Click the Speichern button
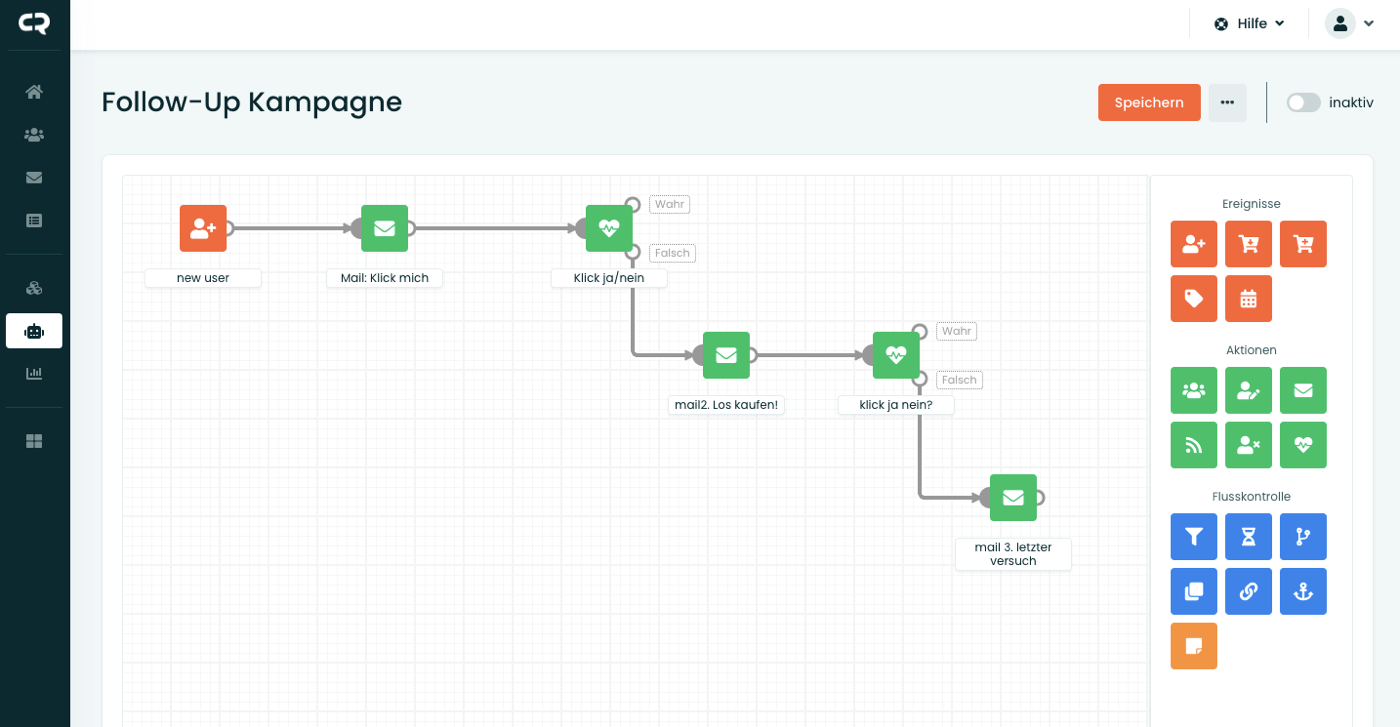Image resolution: width=1400 pixels, height=727 pixels. coord(1149,102)
